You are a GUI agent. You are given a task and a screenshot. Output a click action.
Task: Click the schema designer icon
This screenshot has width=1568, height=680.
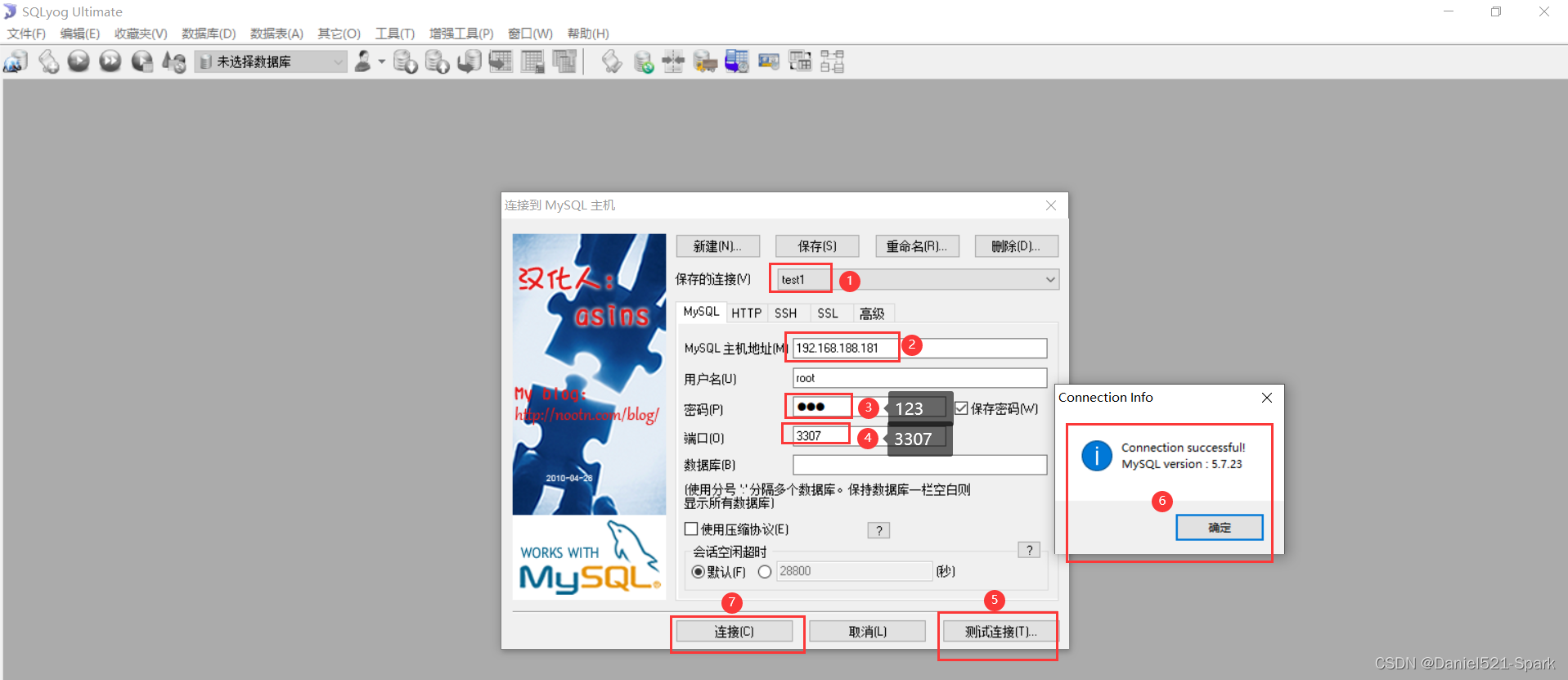coord(832,61)
